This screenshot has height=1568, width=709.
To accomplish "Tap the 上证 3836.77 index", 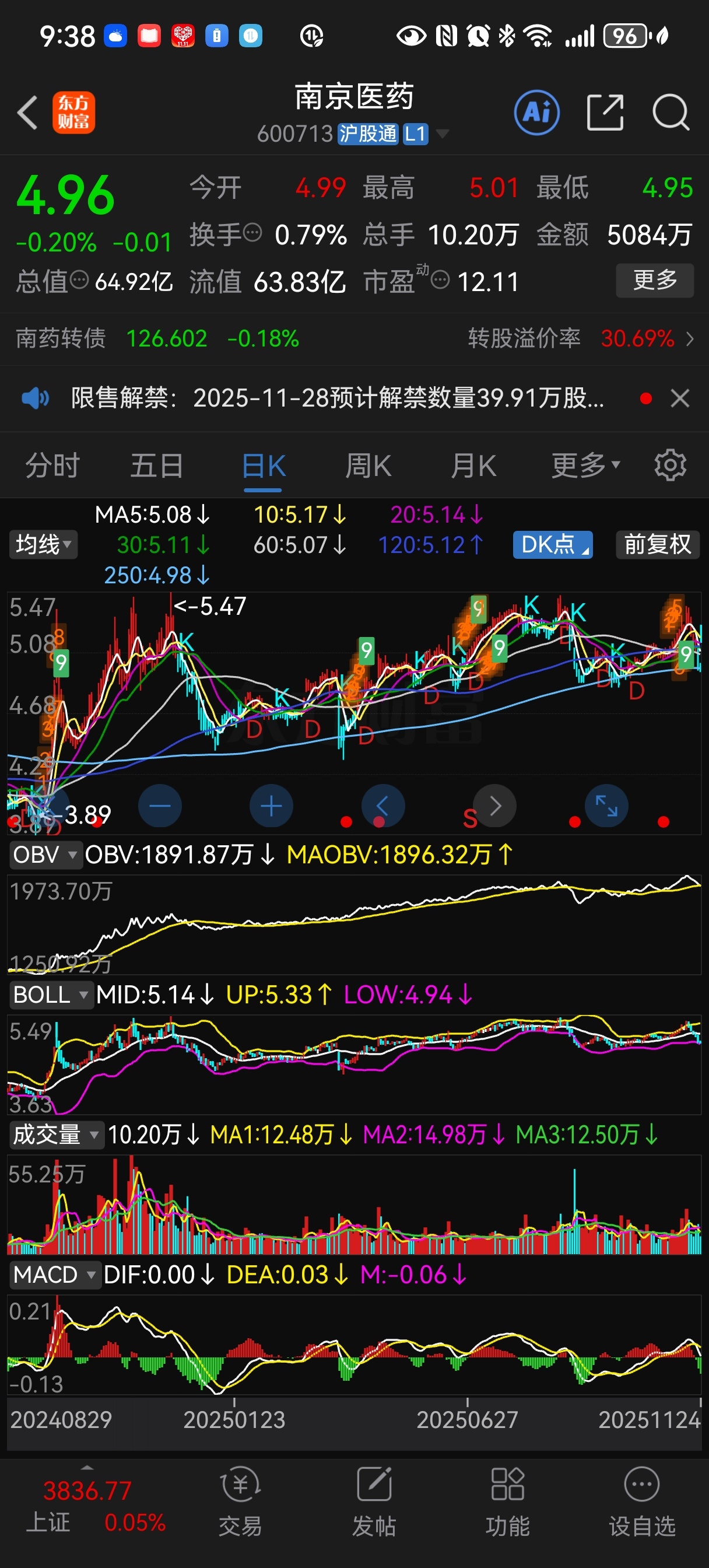I will tap(96, 1506).
